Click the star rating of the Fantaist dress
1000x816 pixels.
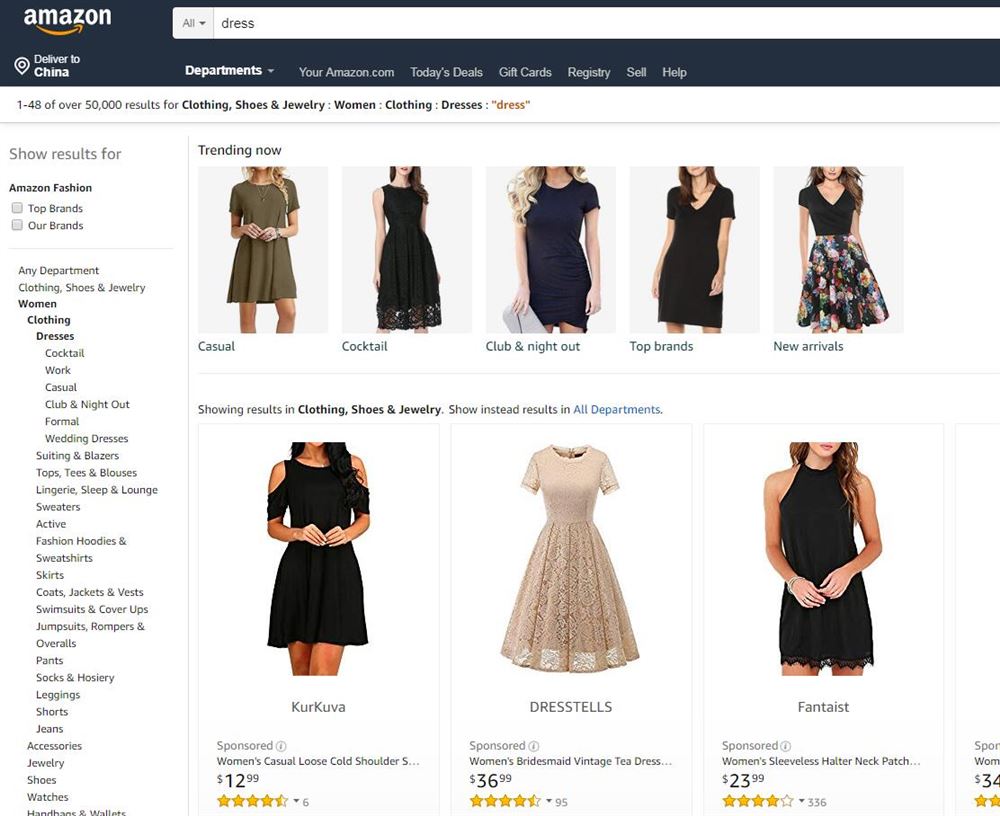click(758, 801)
